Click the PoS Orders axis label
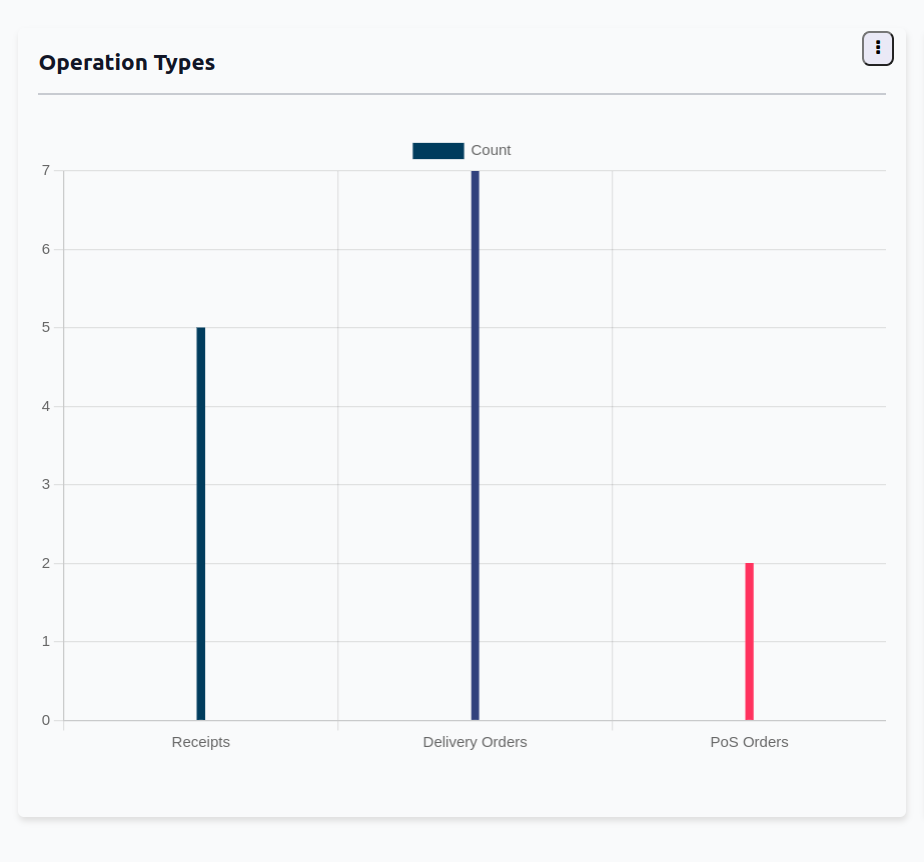The image size is (924, 862). (x=749, y=742)
